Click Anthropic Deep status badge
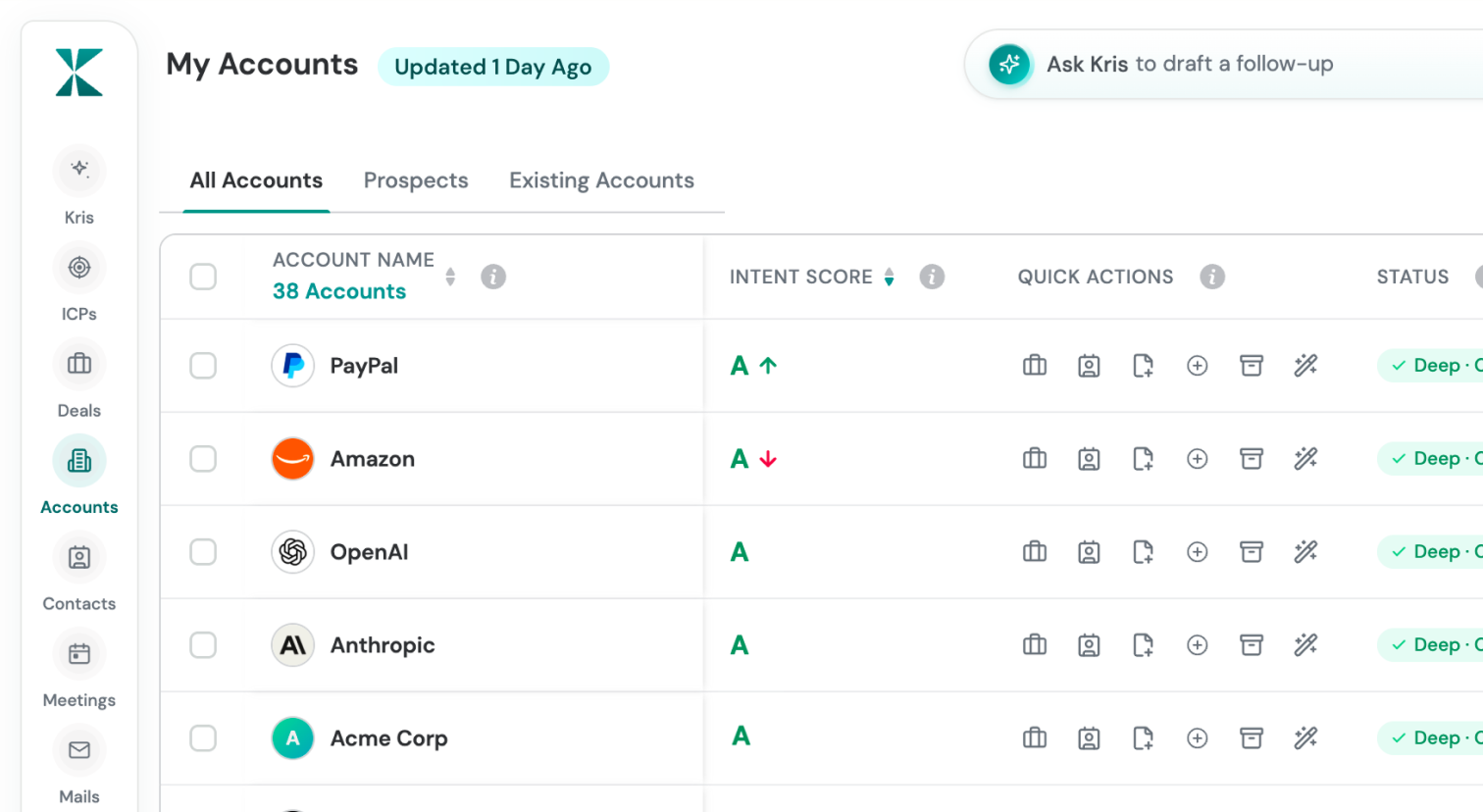The image size is (1483, 812). coord(1430,645)
